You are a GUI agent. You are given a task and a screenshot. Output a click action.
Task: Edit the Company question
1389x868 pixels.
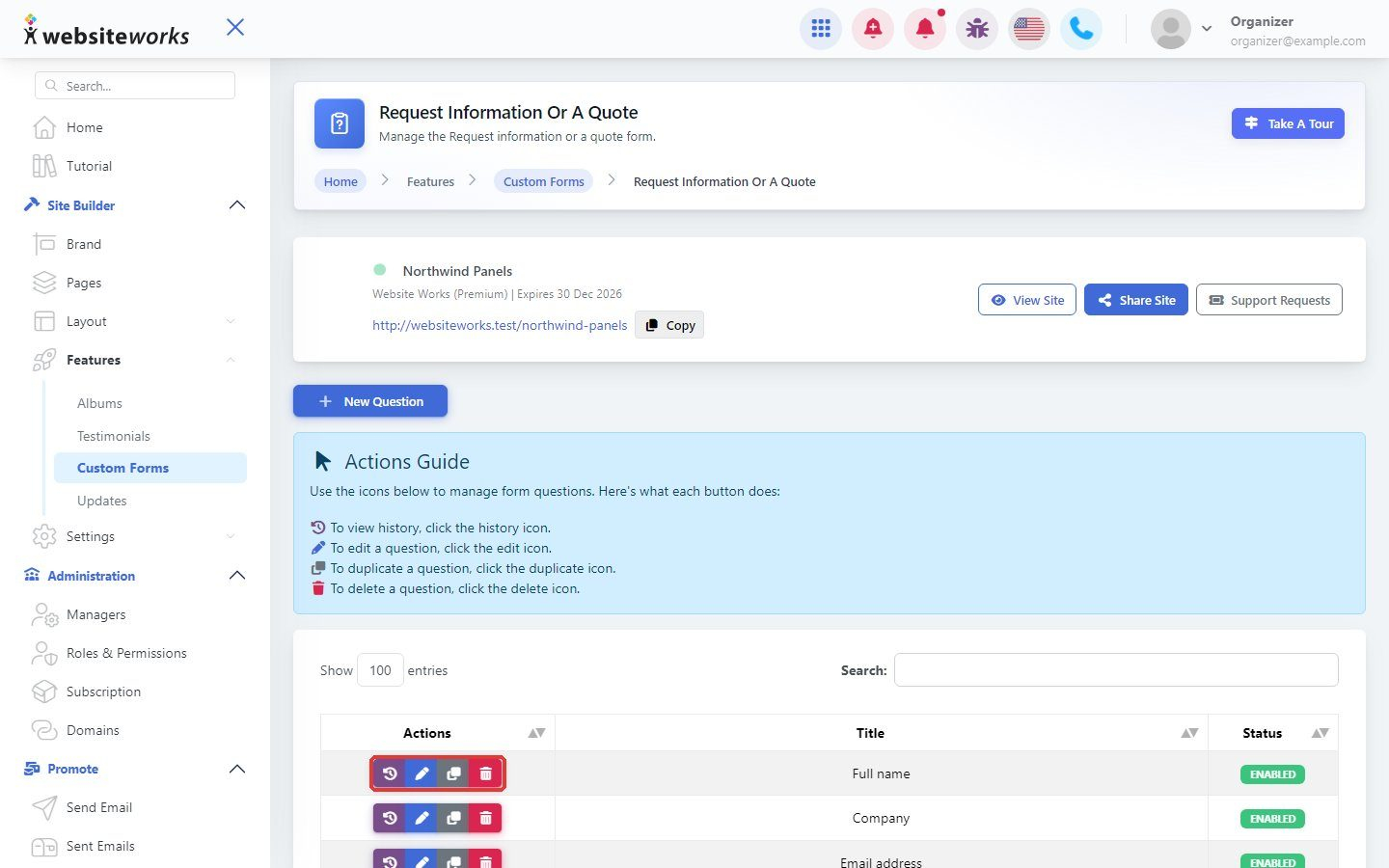422,818
